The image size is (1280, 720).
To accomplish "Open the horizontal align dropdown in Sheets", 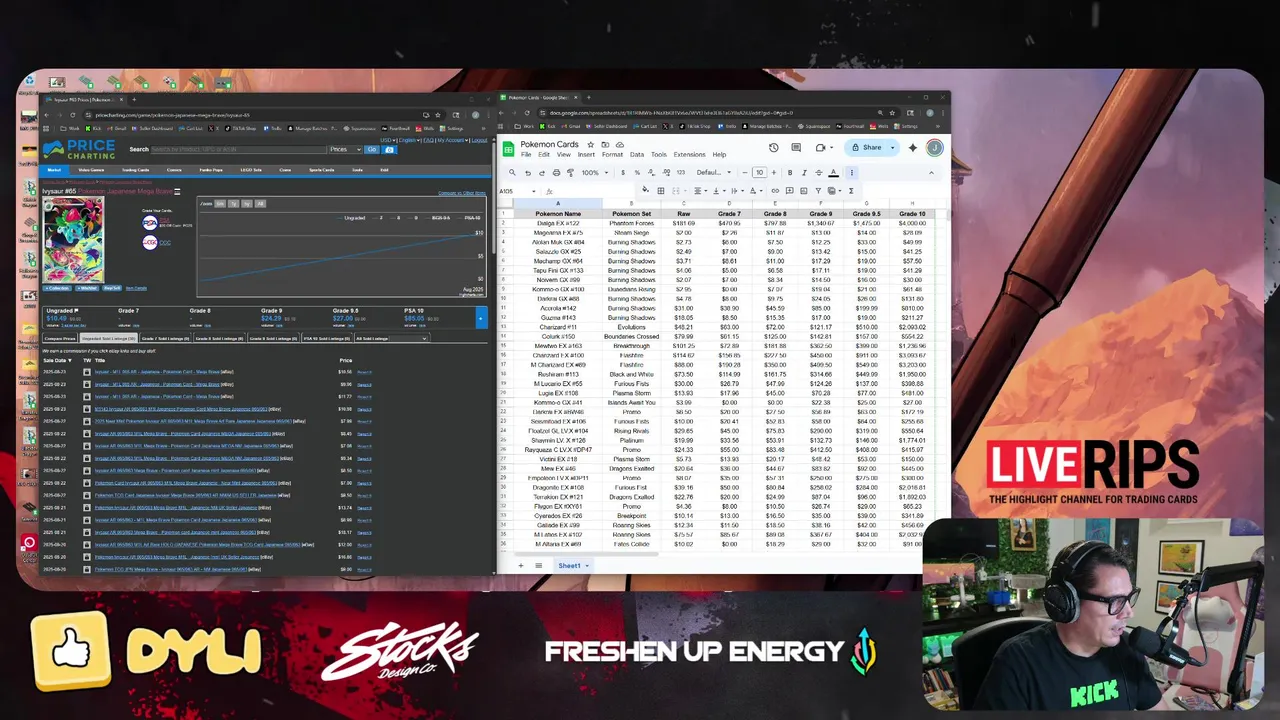I will (701, 190).
